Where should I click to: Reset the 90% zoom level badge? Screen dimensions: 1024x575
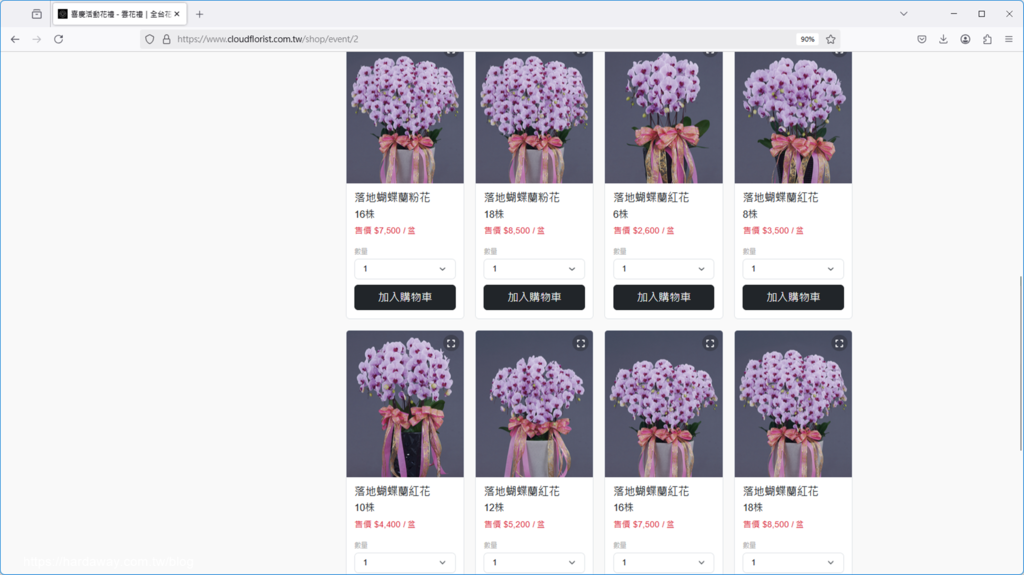[807, 39]
